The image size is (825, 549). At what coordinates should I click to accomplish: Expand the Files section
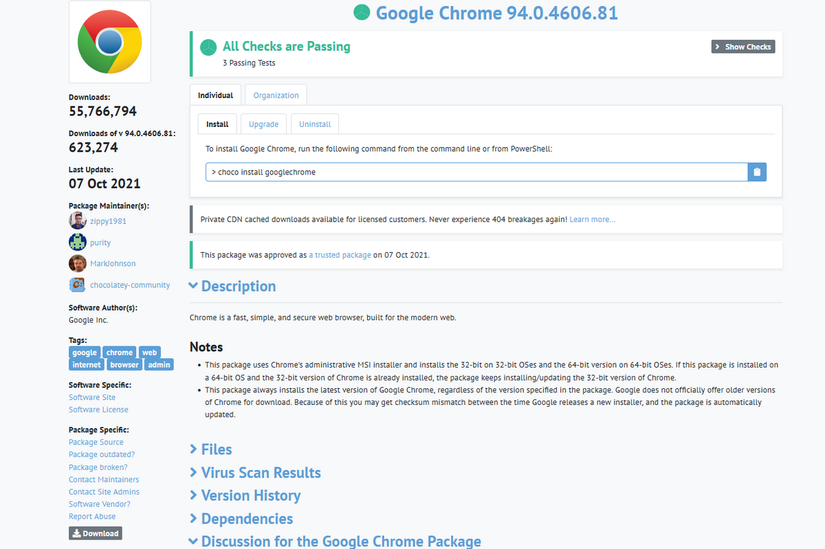pos(210,450)
